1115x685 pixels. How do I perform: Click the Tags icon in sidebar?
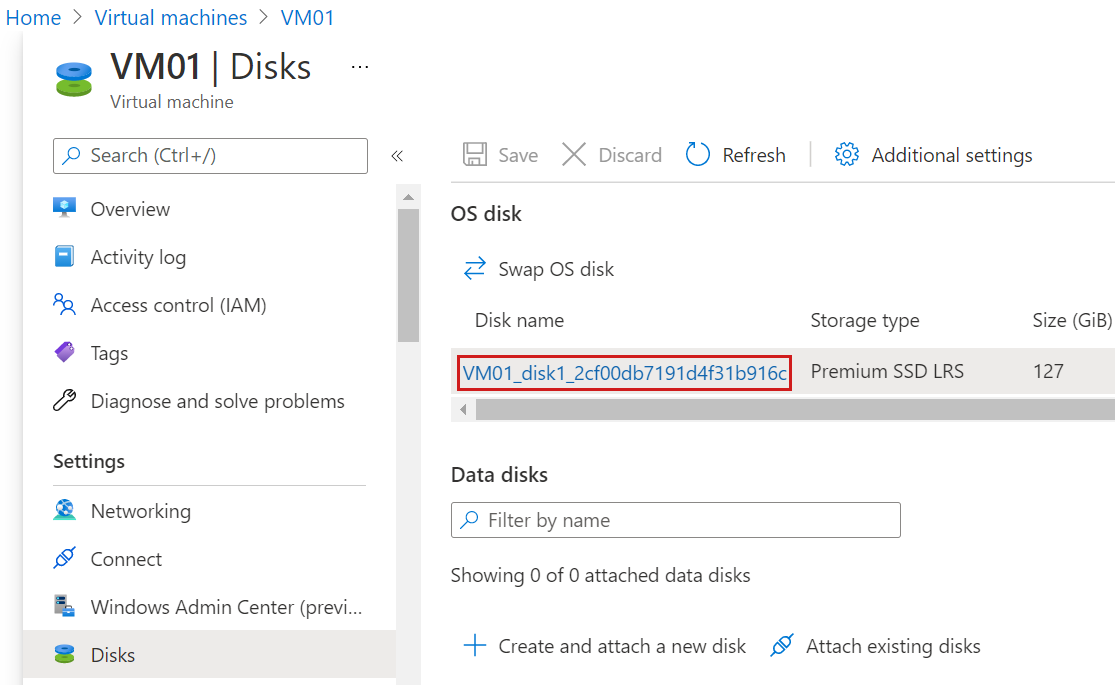(x=66, y=352)
